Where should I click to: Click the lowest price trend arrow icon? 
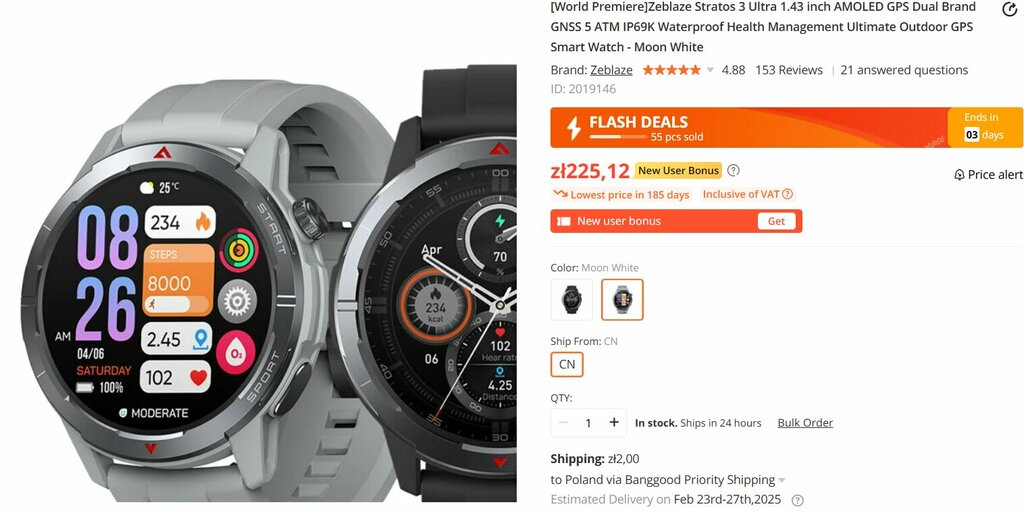(x=560, y=194)
